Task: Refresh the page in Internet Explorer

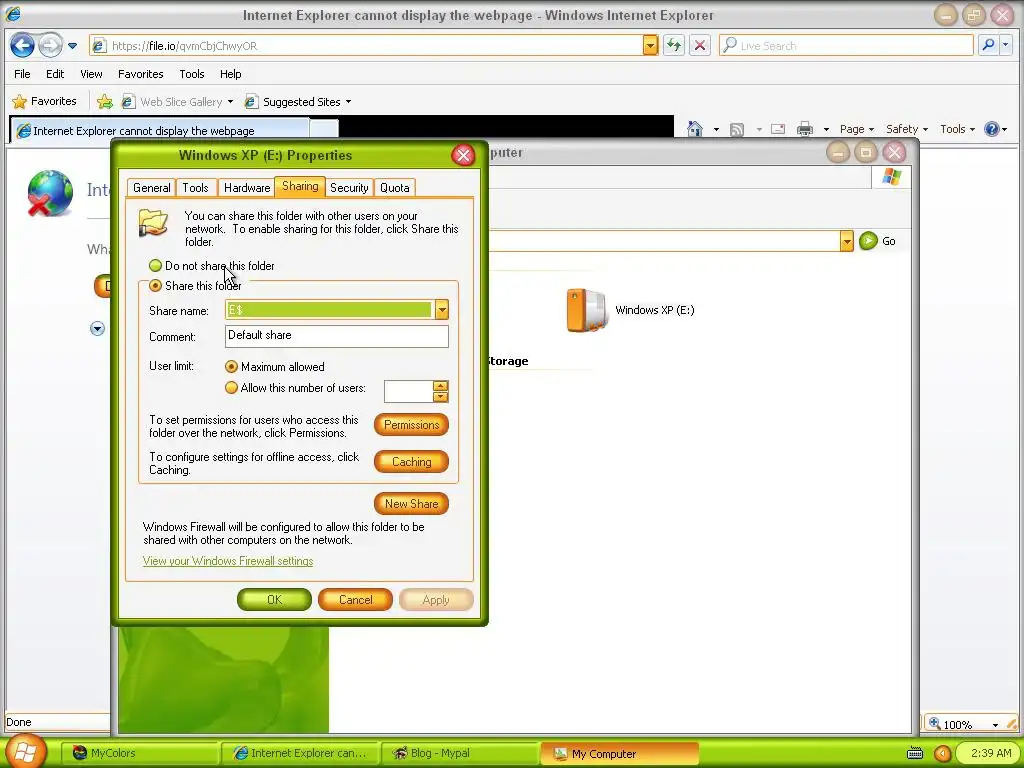Action: coord(674,46)
